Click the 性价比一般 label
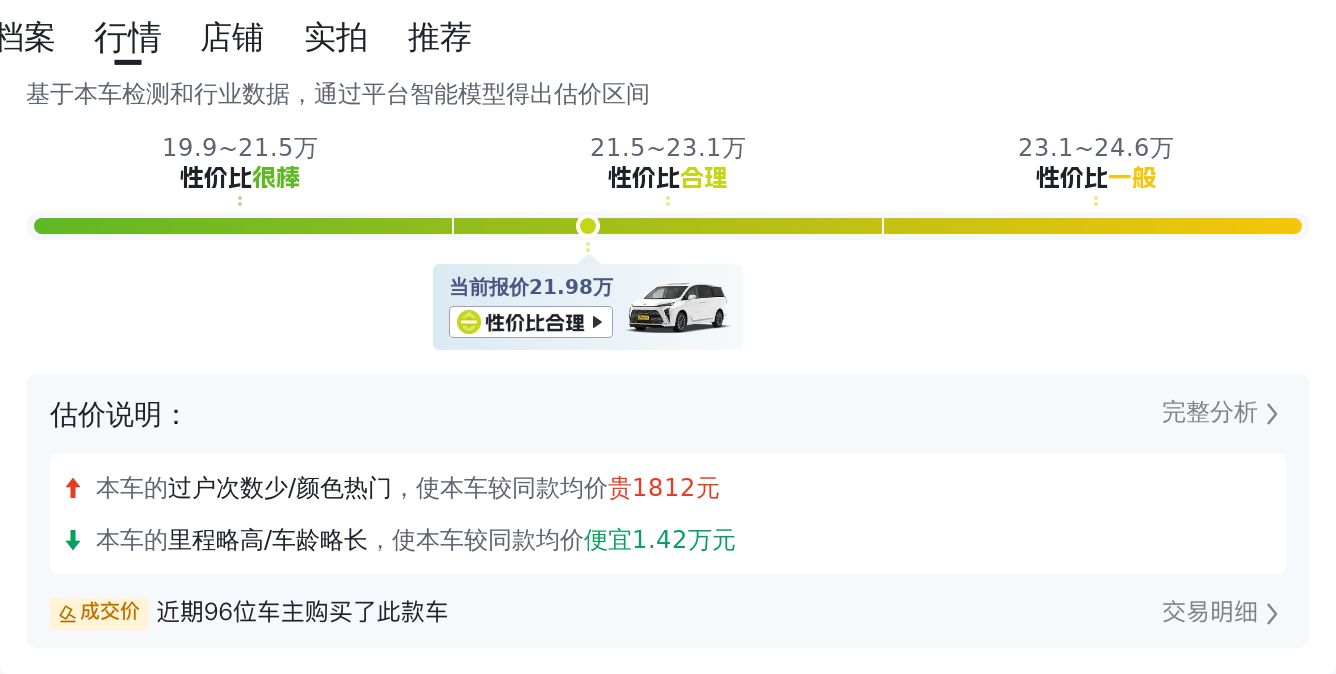 pos(1096,178)
